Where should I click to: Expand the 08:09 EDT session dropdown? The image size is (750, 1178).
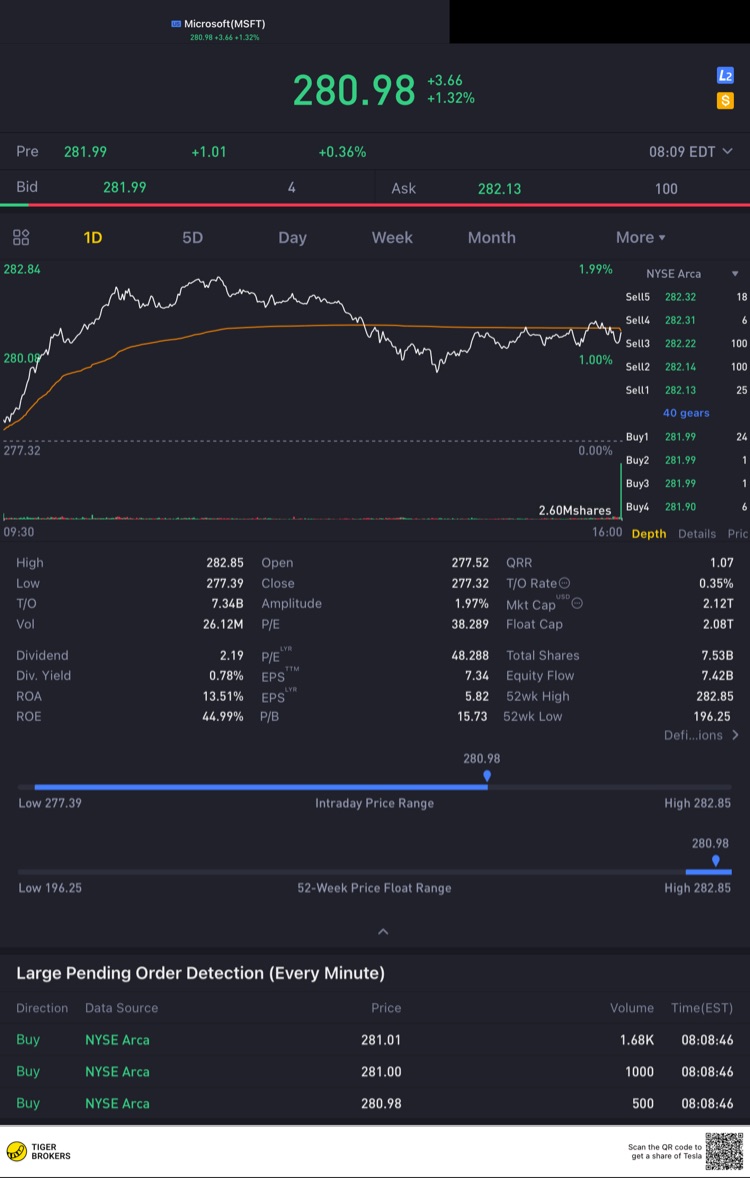[690, 152]
